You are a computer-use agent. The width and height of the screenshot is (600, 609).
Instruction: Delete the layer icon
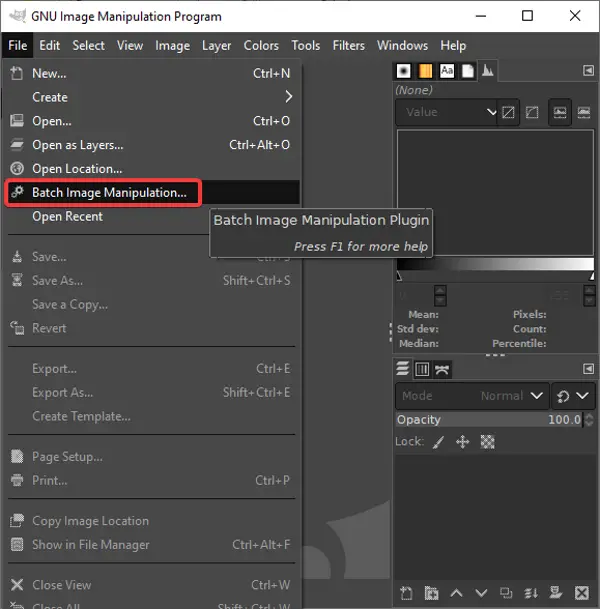coord(581,593)
